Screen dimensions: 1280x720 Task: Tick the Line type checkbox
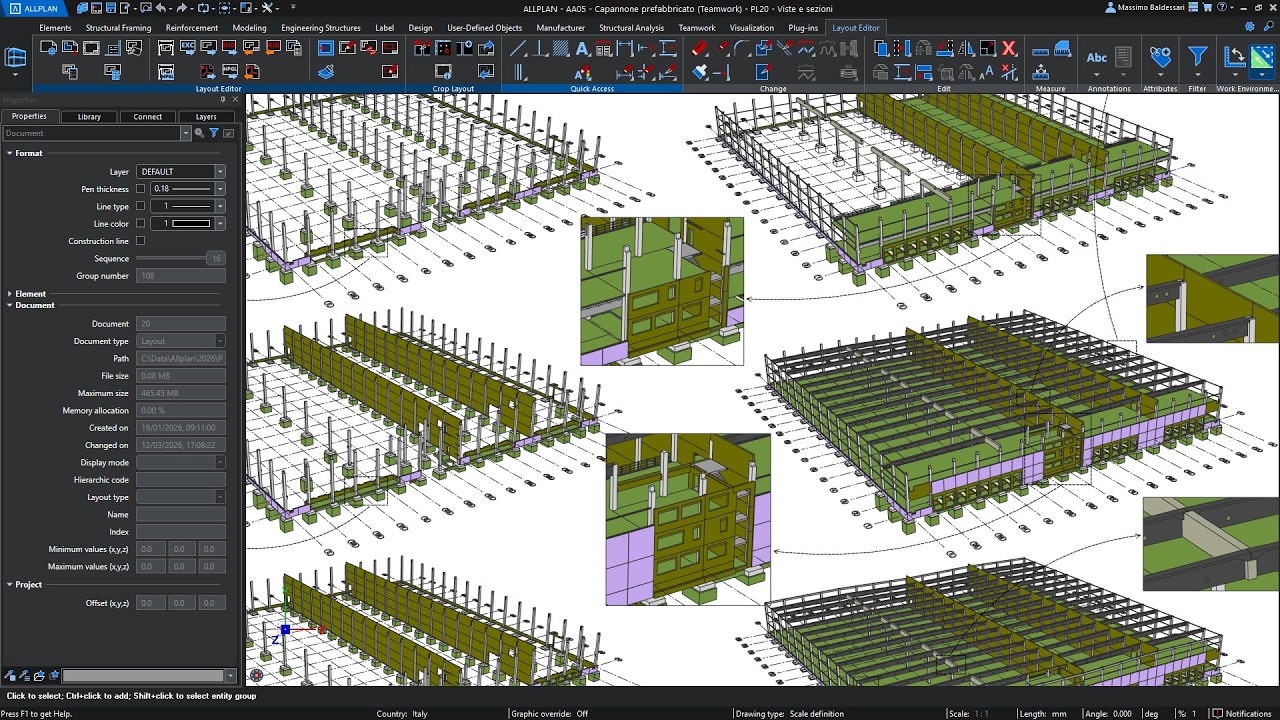tap(140, 206)
